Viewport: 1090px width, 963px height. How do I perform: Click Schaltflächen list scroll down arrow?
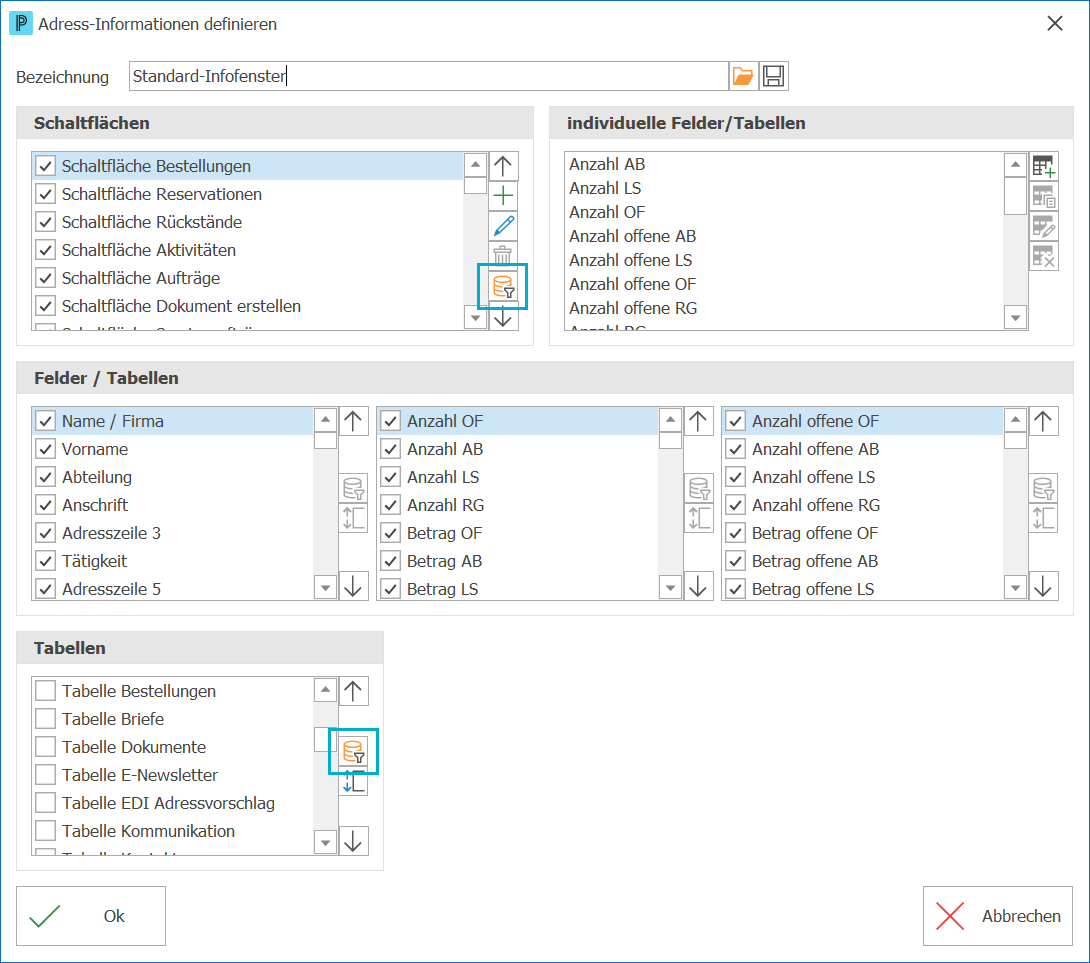click(475, 318)
